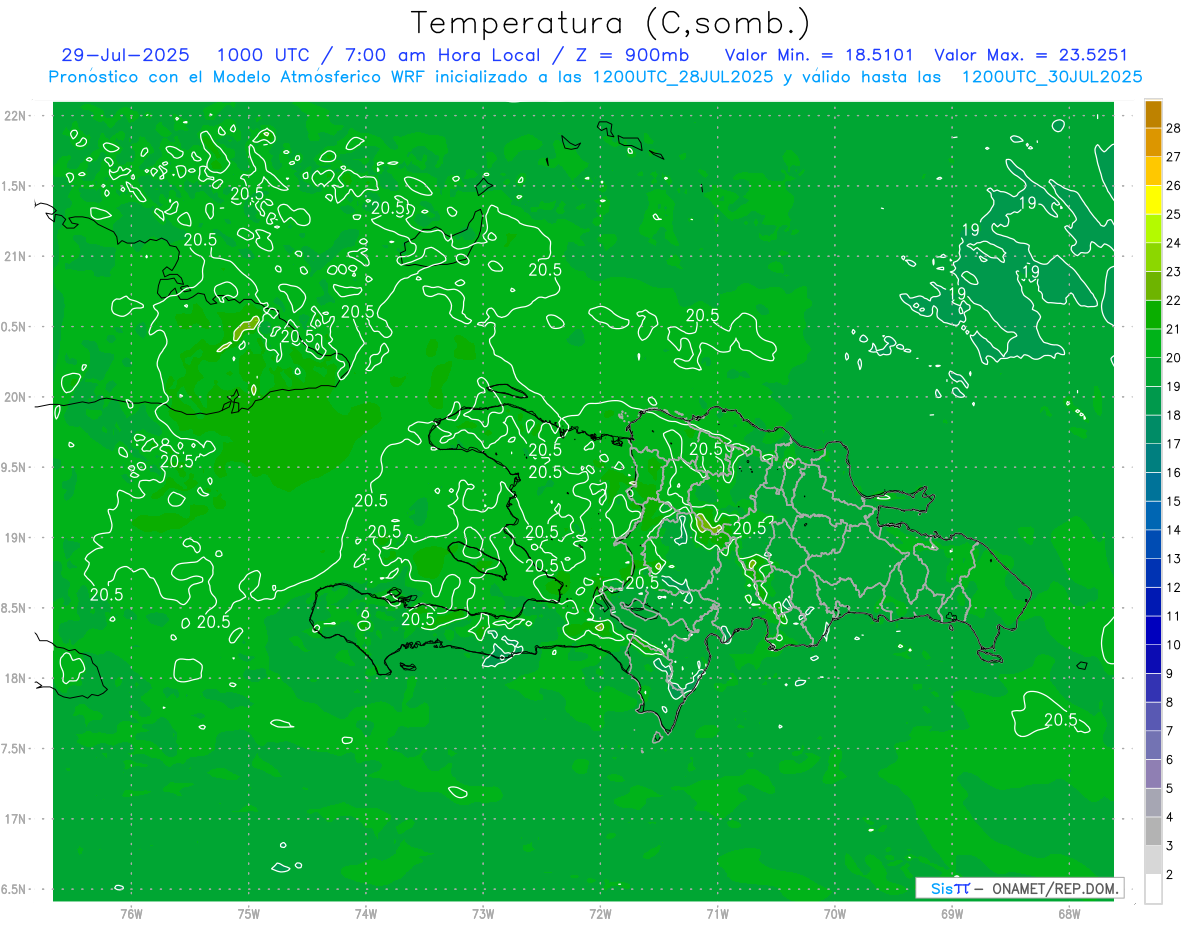Click the color scale label "15"

(1173, 501)
